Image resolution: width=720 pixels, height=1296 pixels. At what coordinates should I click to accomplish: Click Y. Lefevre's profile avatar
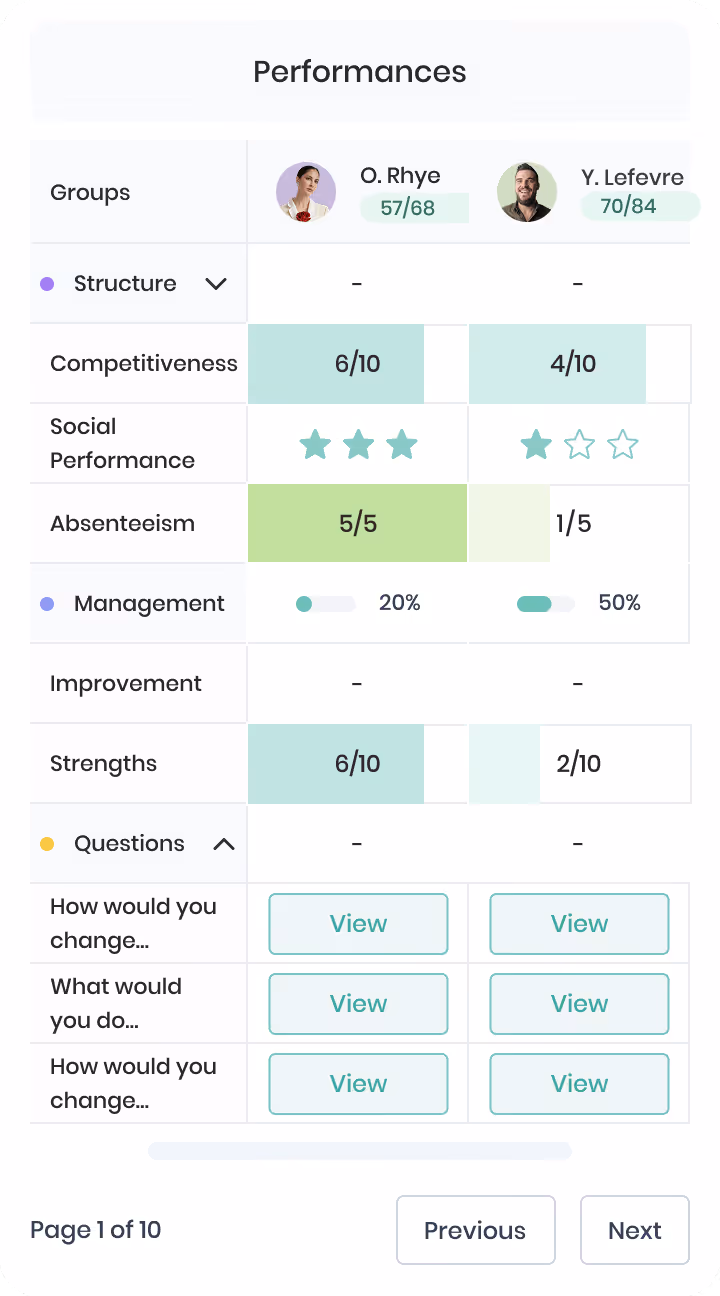[x=527, y=192]
